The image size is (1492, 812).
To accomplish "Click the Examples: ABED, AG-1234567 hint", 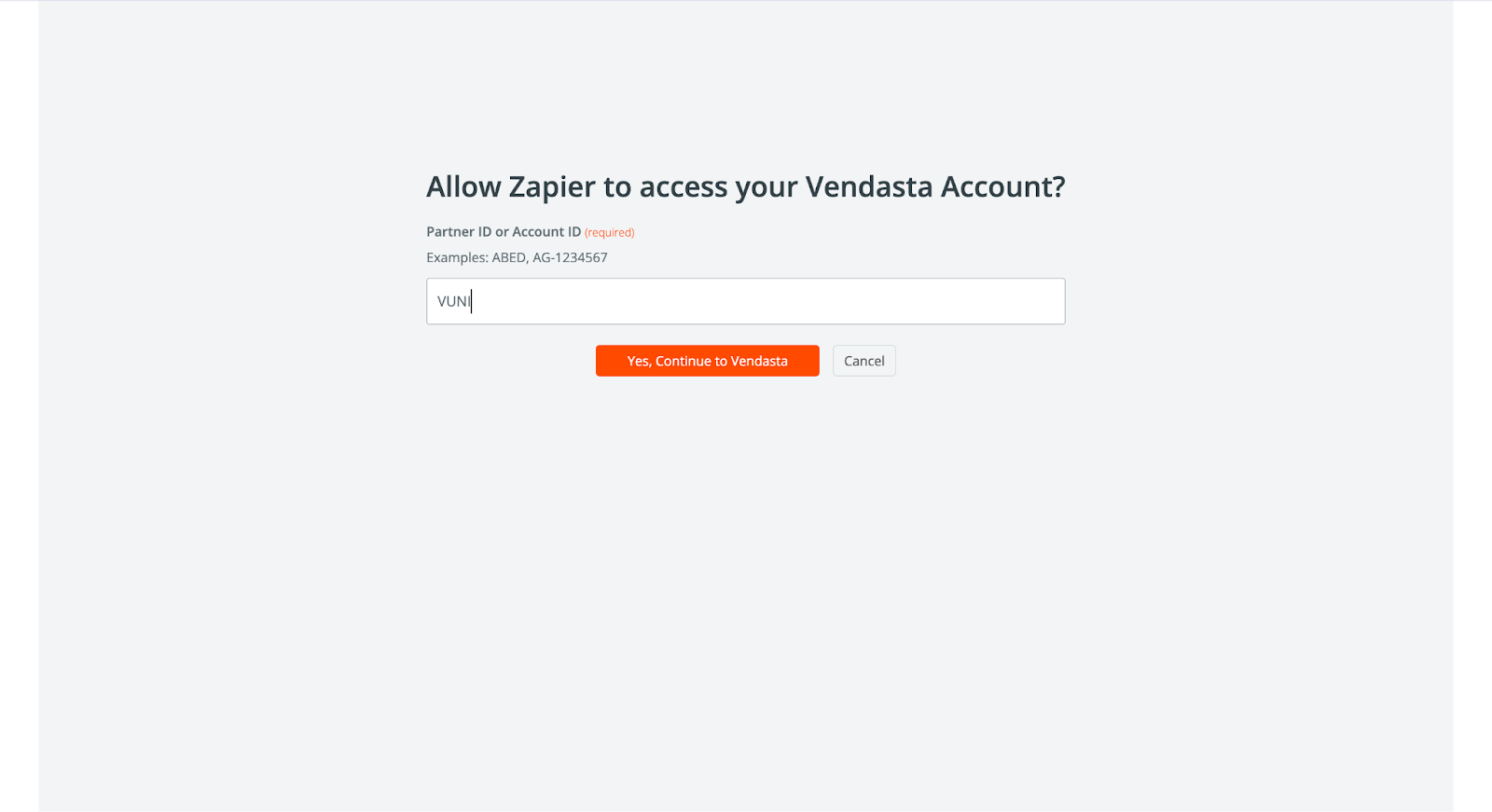I will (x=517, y=257).
